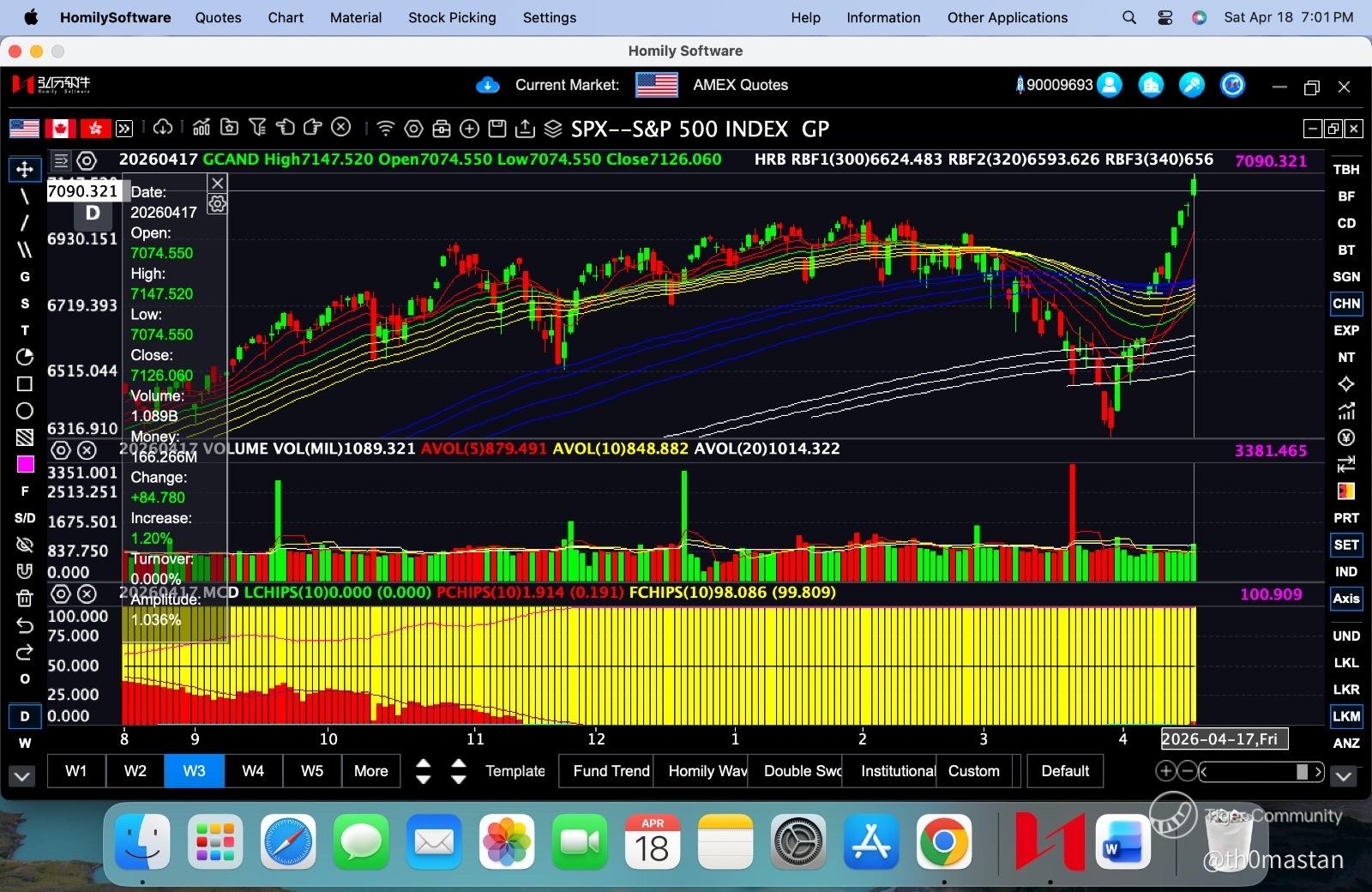
Task: Click the chart horizontal scrollbar thumb
Action: [x=1302, y=772]
